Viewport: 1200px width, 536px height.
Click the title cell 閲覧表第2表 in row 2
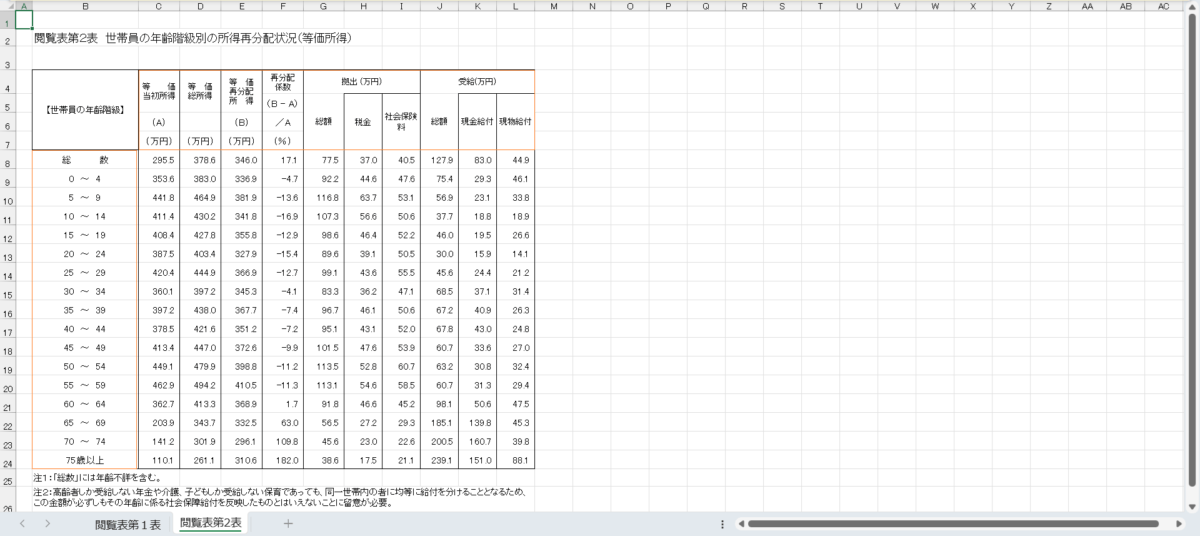tap(190, 38)
